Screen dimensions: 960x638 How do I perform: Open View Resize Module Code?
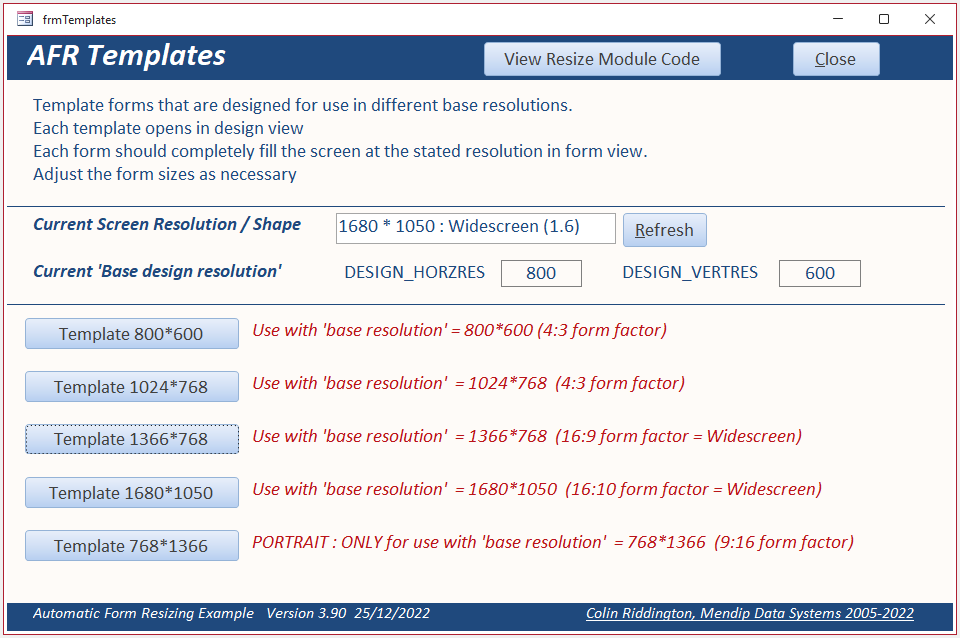click(x=602, y=59)
